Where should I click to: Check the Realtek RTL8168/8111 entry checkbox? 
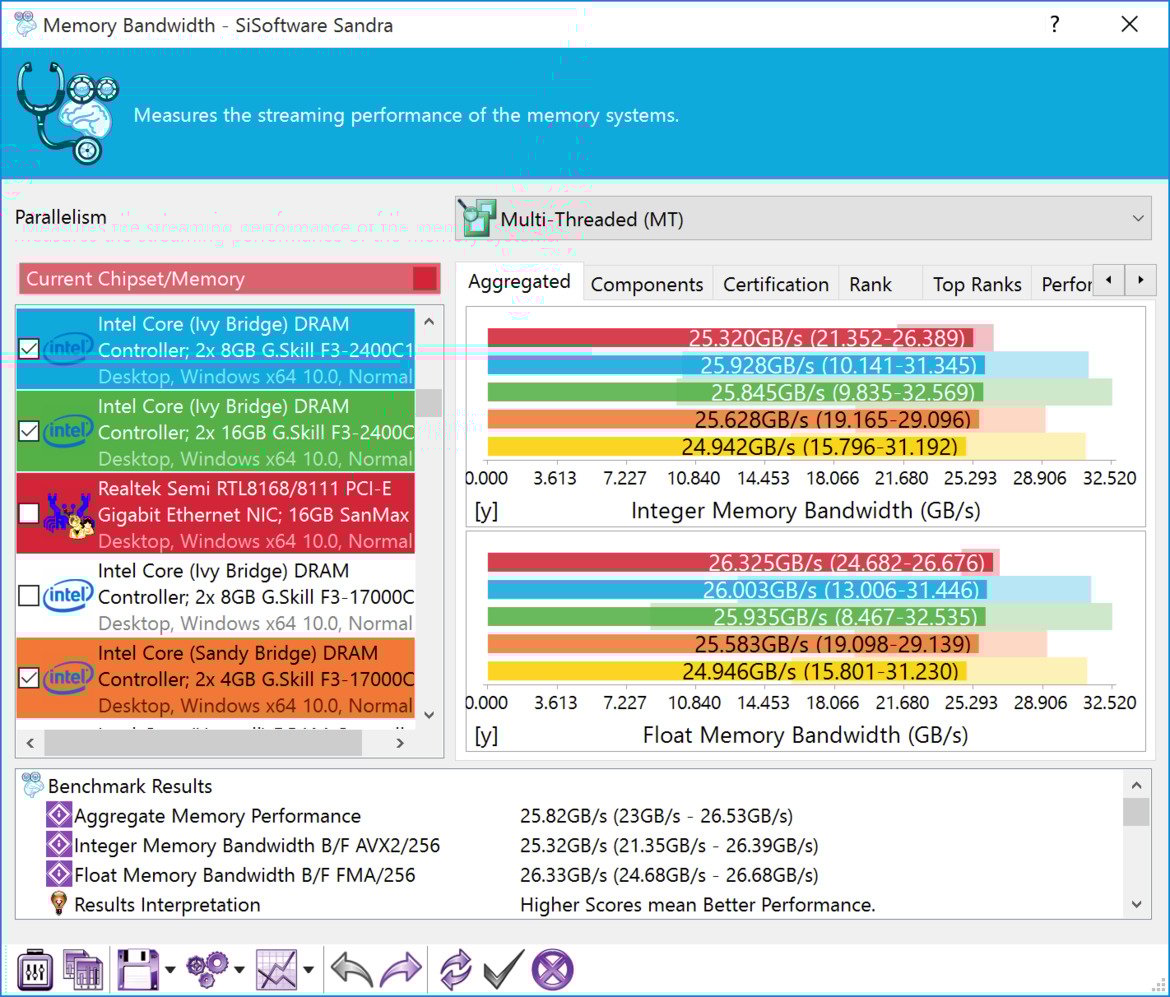point(28,513)
